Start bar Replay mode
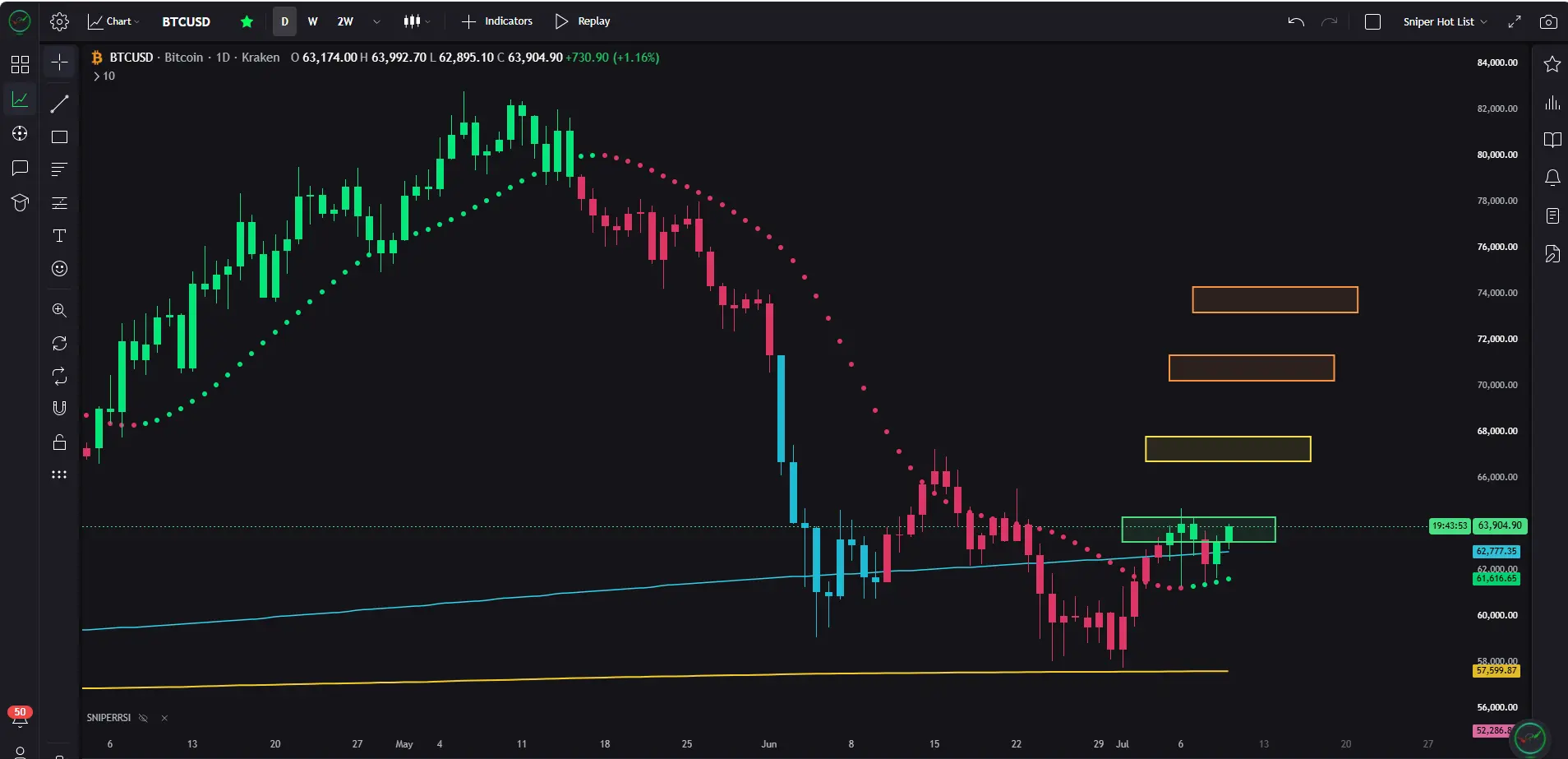The image size is (1568, 759). pos(583,21)
